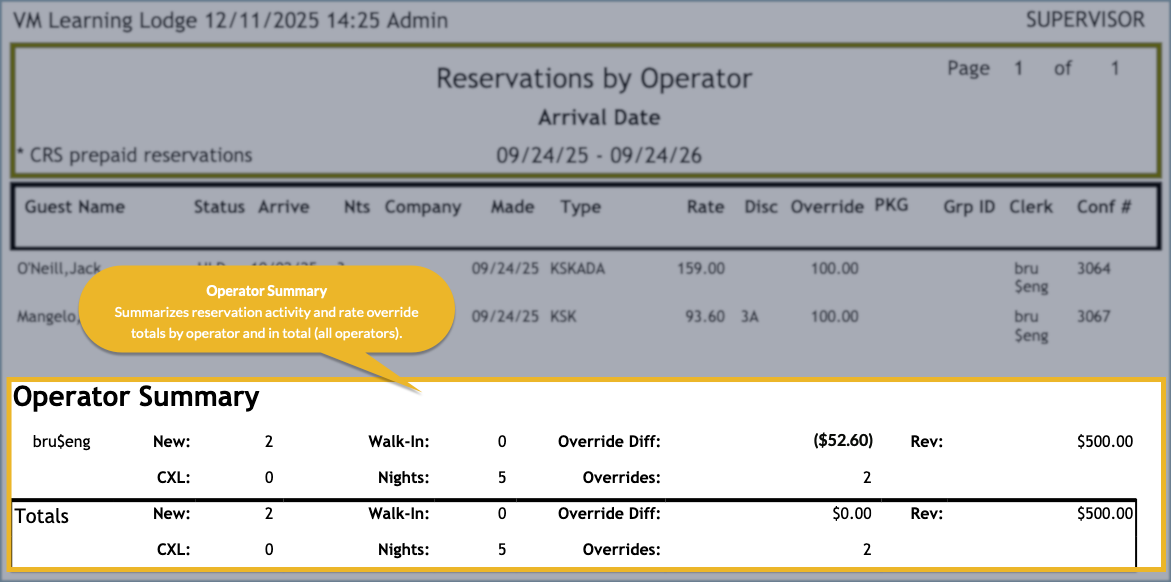Click the Guest Name column header

point(75,207)
